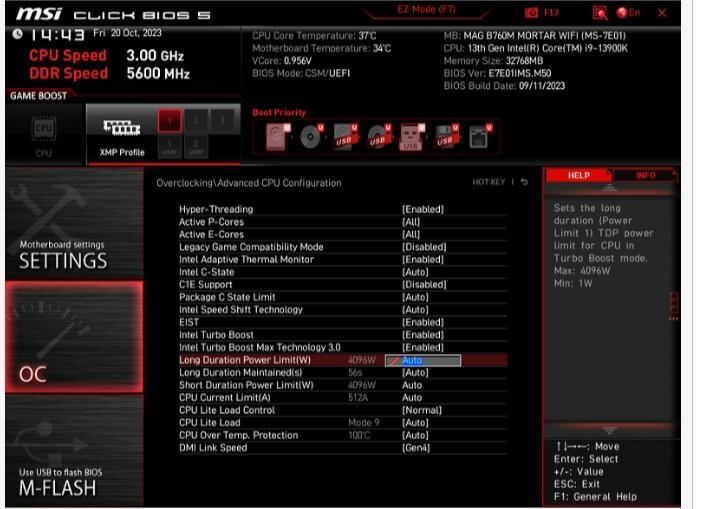Image resolution: width=720 pixels, height=509 pixels.
Task: Change CPU Lite Load Control [Normal]
Action: pos(422,410)
